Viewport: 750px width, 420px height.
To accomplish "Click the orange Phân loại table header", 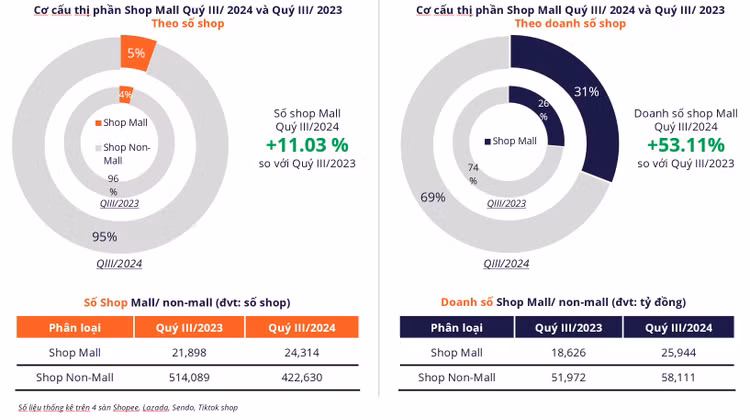I will click(x=77, y=328).
